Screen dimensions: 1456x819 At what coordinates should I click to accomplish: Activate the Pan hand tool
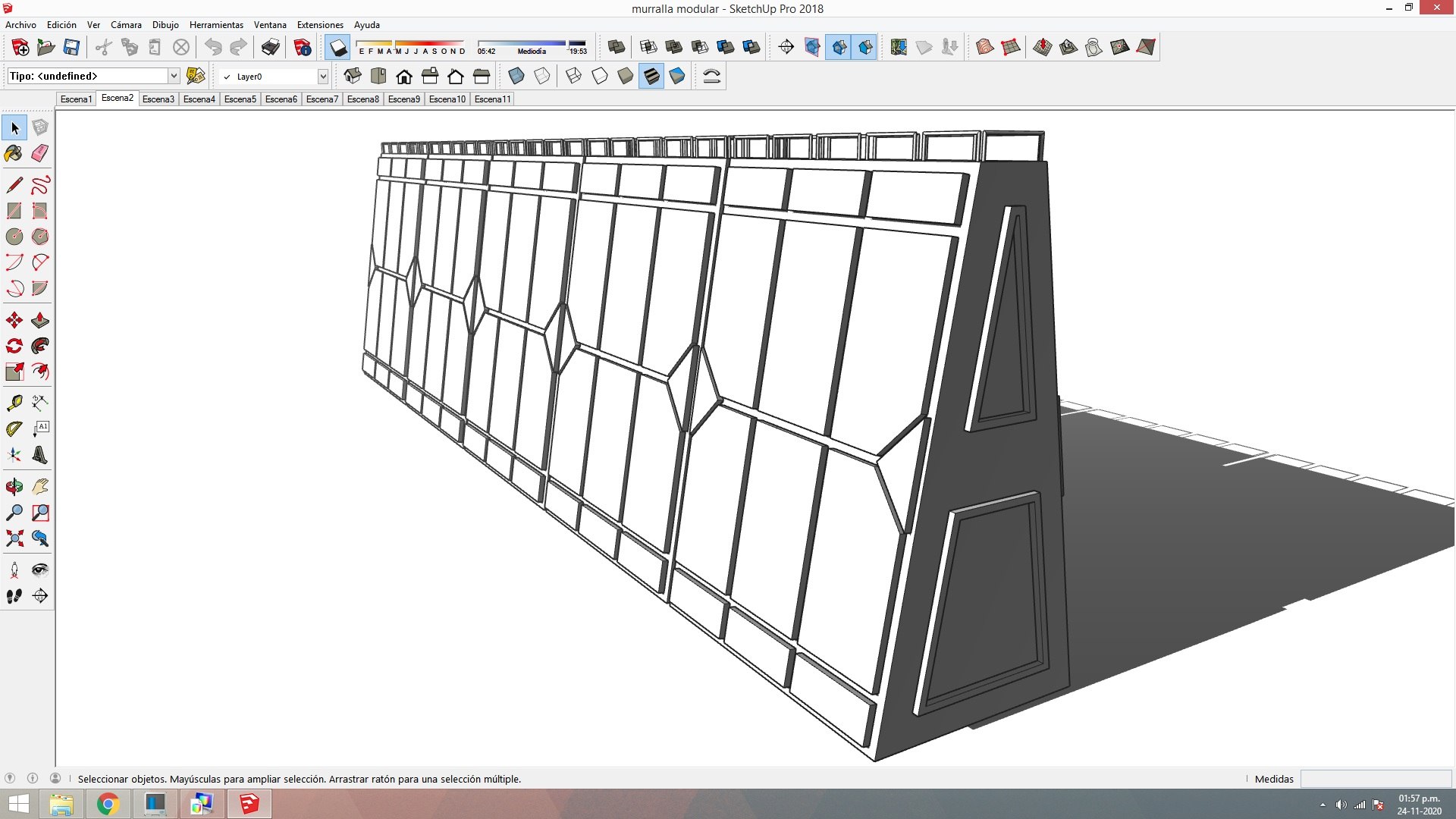click(40, 487)
